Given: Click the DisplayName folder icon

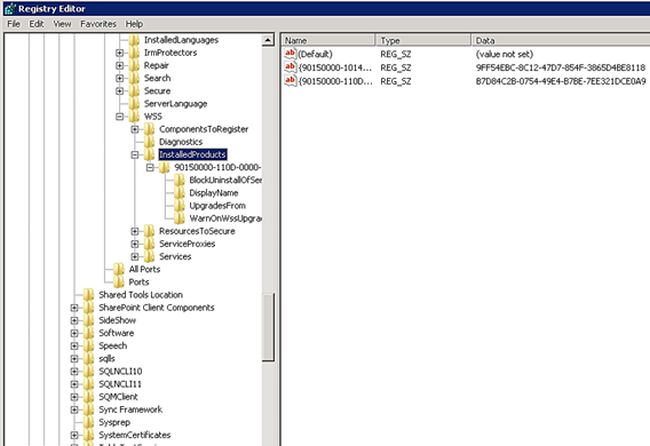Looking at the screenshot, I should click(x=179, y=193).
